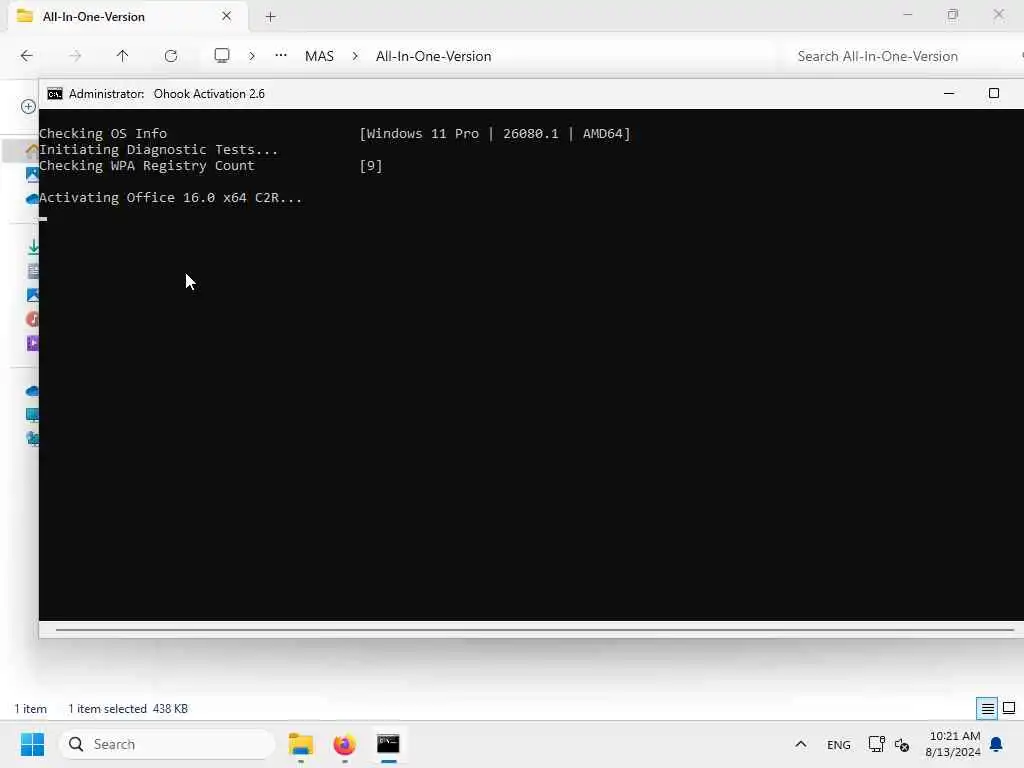
Task: Open MAS breadcrumb folder
Action: coord(319,56)
